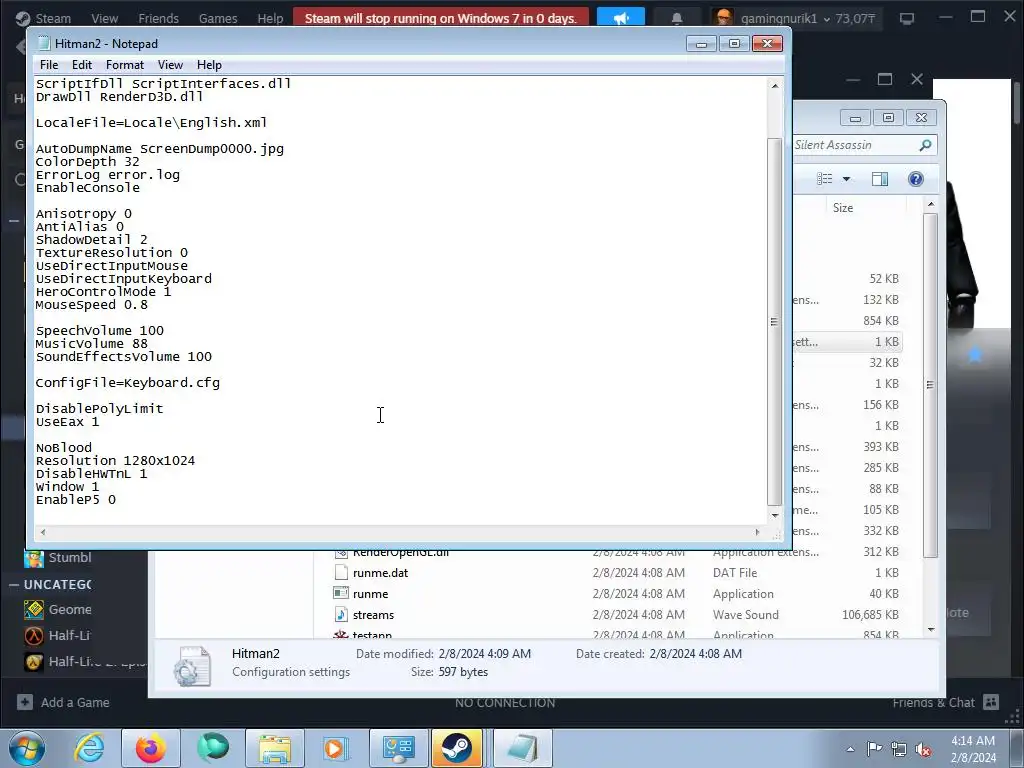Select Half-Life 2 Episode entry in library
Screen dimensions: 1024x768
[x=85, y=662]
